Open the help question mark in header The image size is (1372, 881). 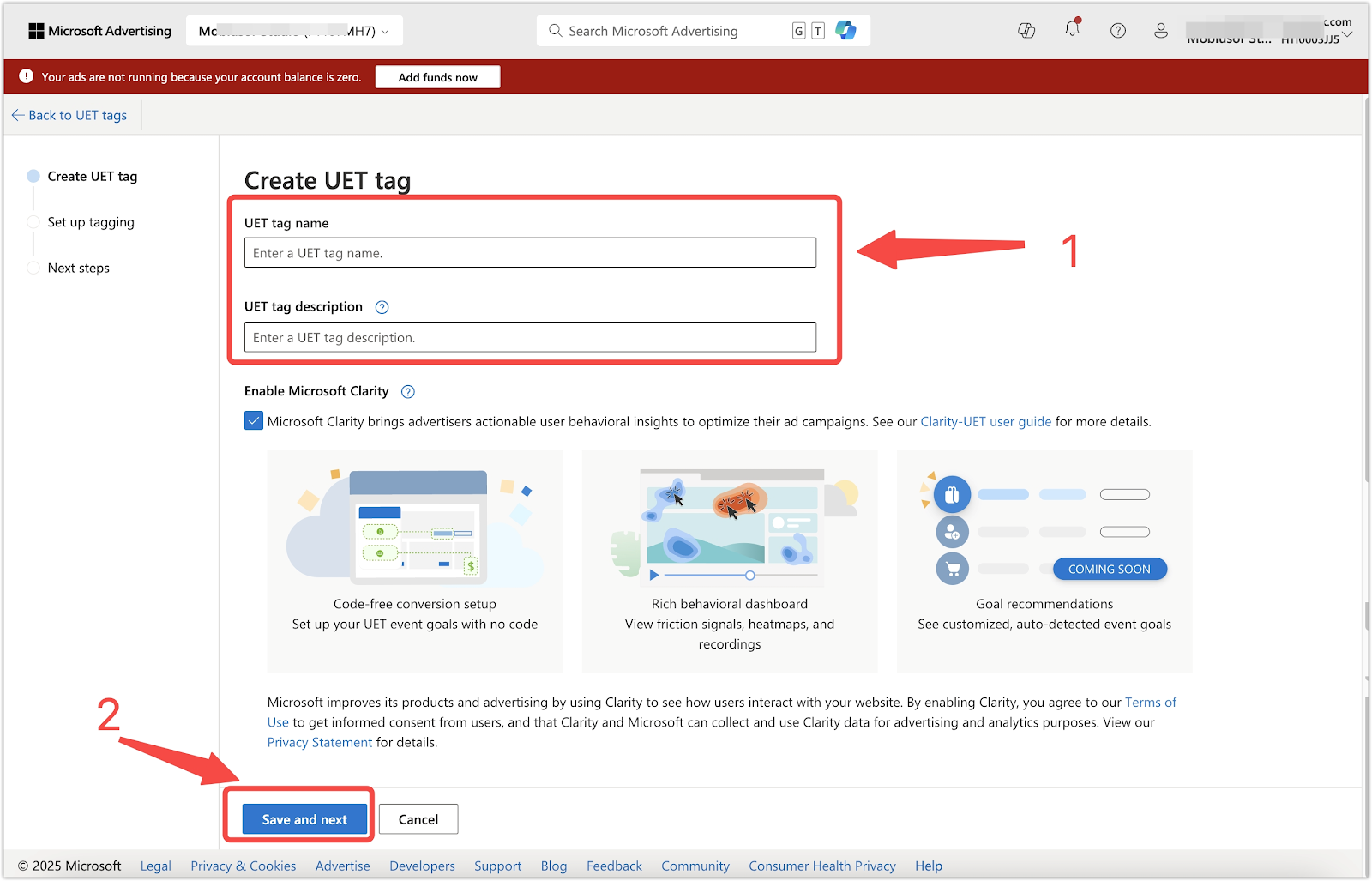[1118, 31]
